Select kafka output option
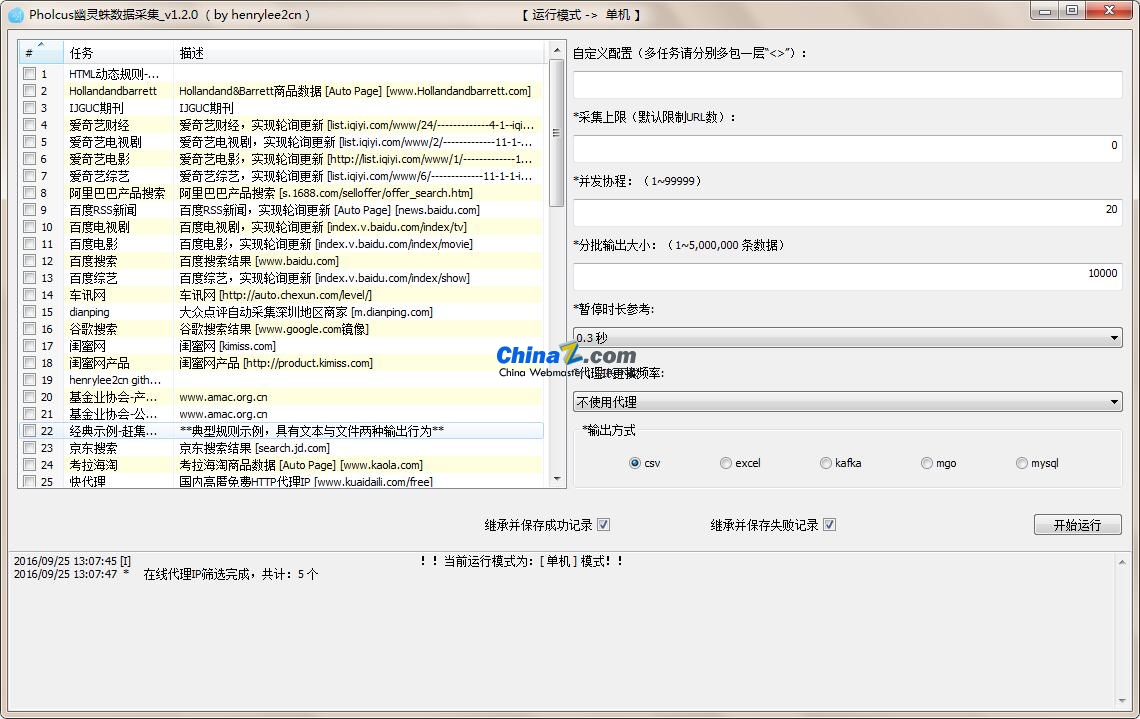Viewport: 1140px width, 719px height. (x=825, y=463)
